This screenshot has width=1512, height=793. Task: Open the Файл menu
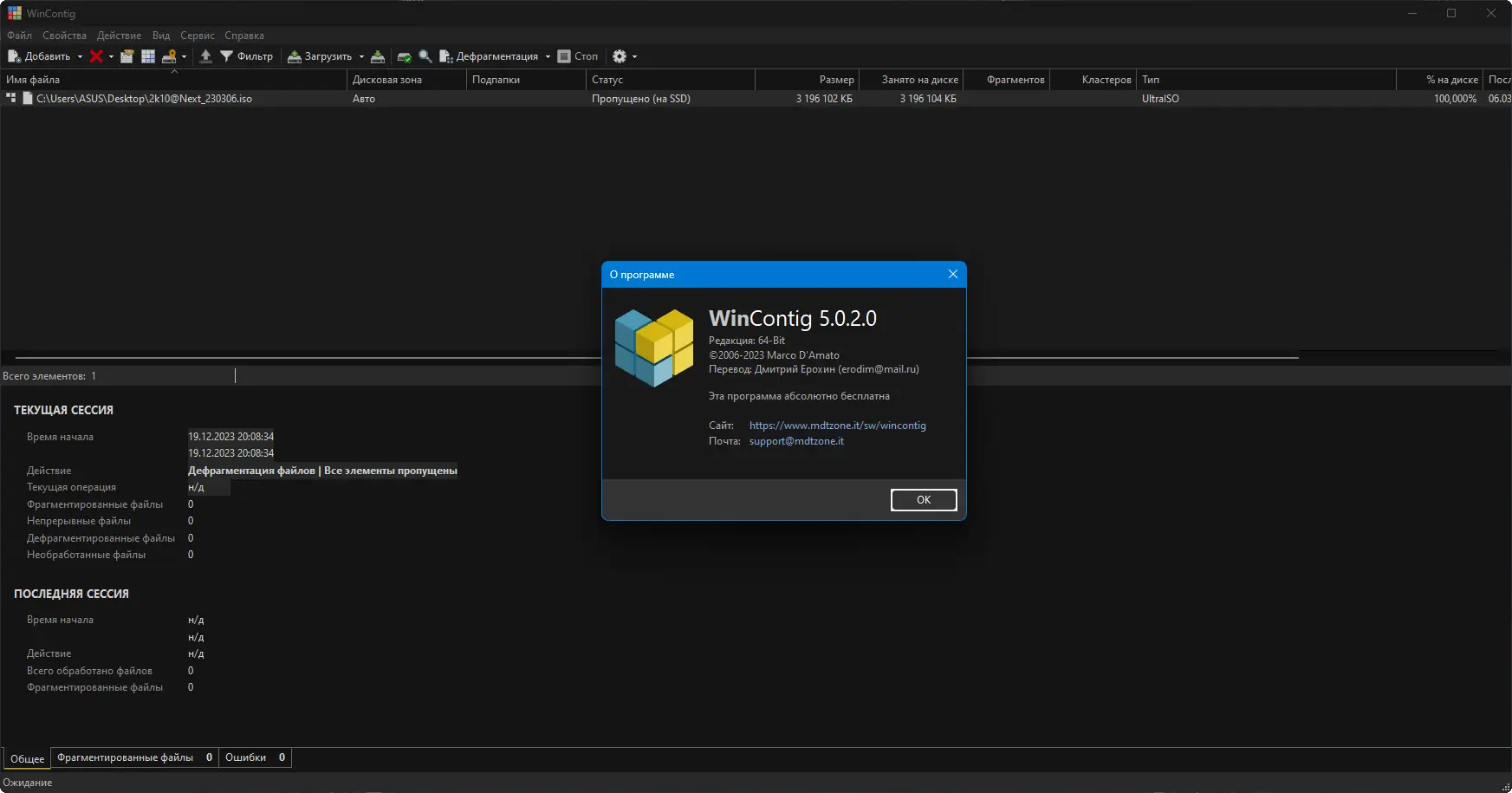pos(19,36)
